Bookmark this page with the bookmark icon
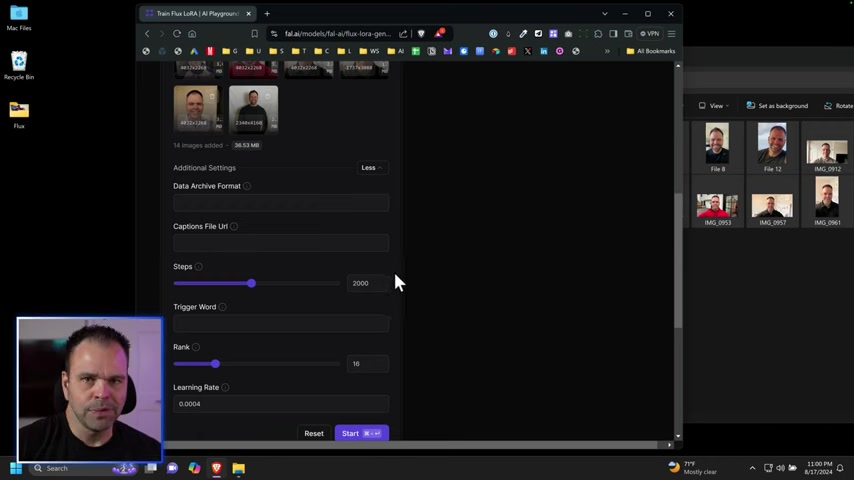 (x=254, y=34)
